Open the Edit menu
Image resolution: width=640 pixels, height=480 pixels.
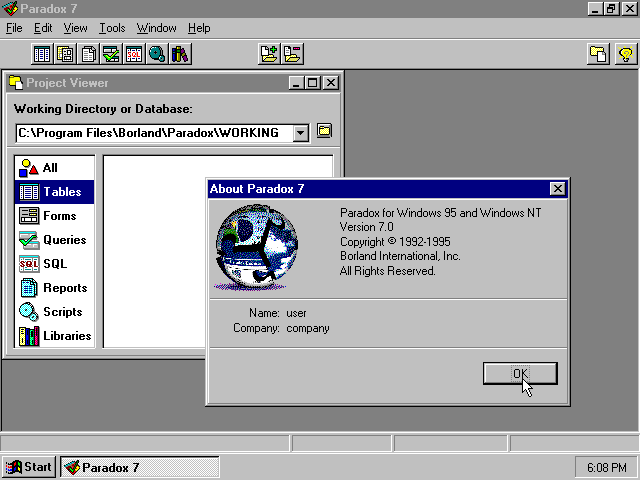[43, 28]
